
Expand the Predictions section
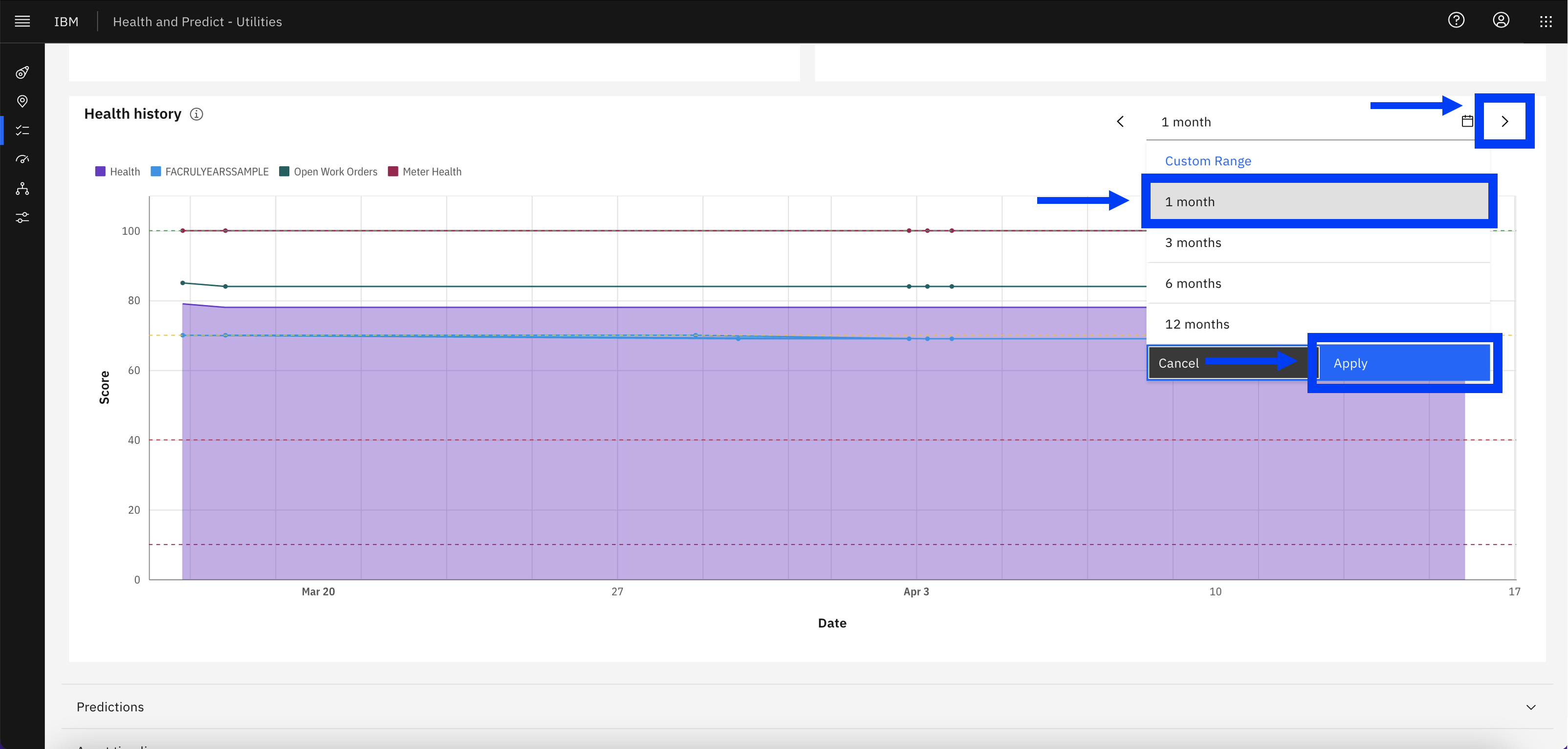[807, 707]
